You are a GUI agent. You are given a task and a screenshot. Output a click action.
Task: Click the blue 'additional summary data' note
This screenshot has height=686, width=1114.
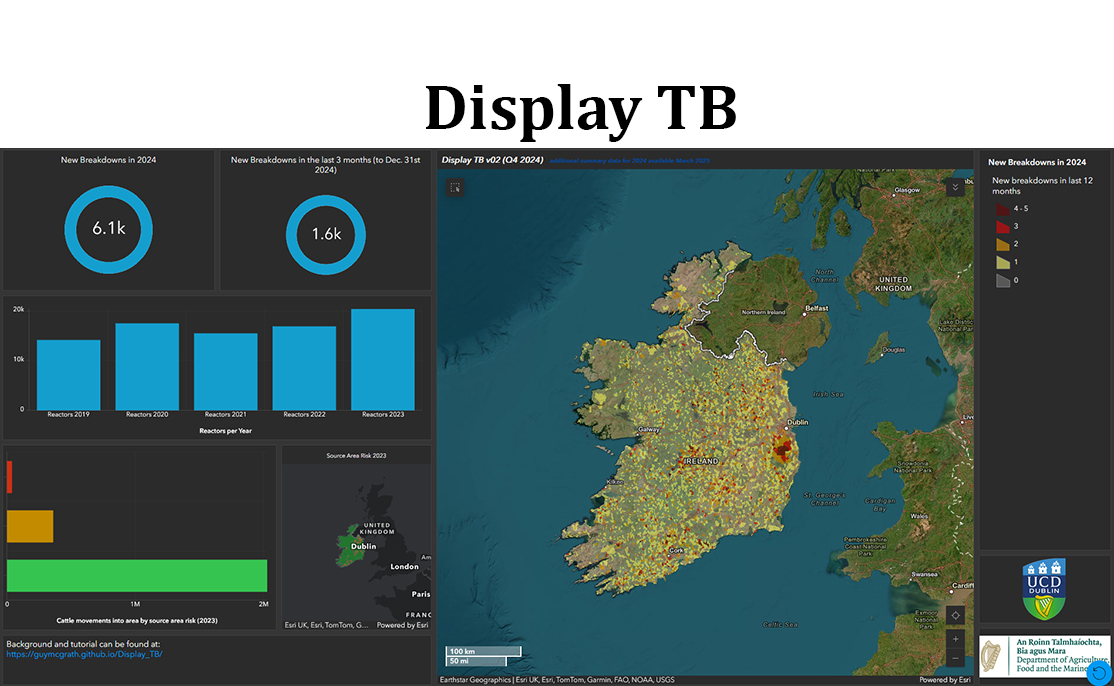click(630, 160)
